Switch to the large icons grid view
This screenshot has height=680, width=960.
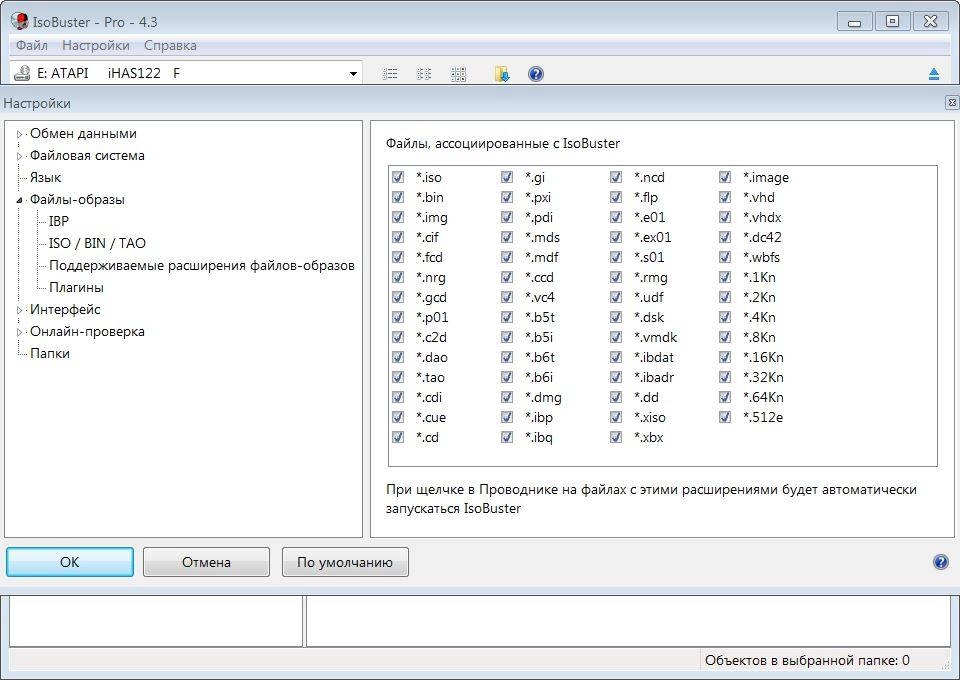pyautogui.click(x=458, y=74)
